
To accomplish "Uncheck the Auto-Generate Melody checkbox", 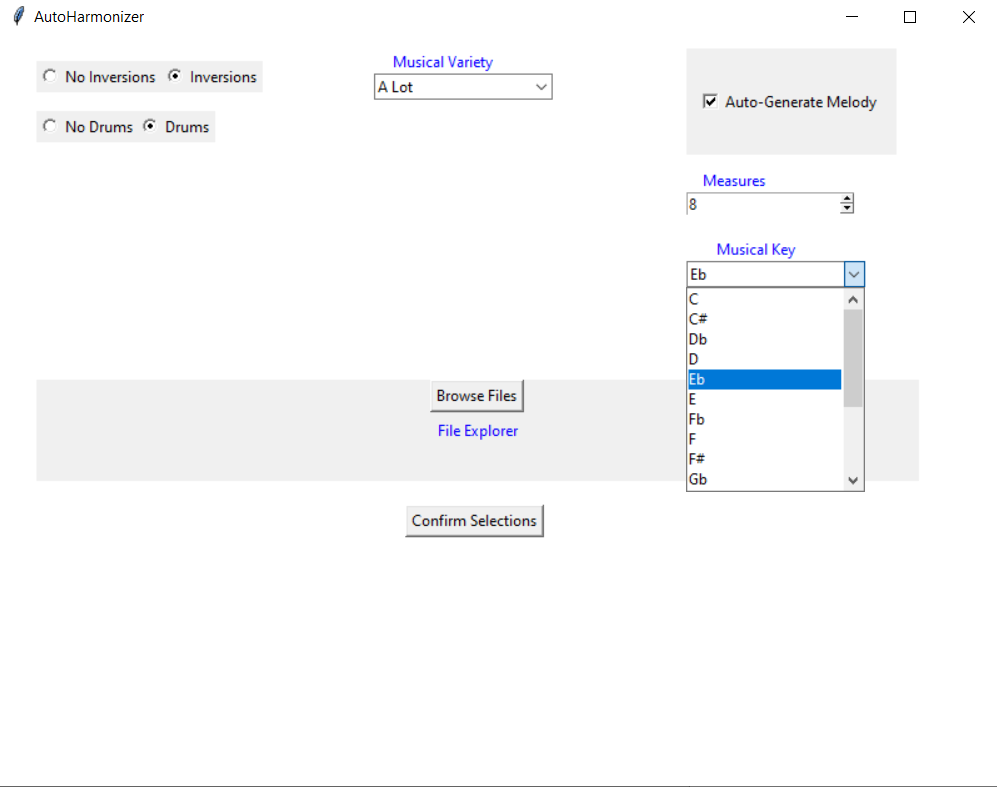I will coord(710,101).
